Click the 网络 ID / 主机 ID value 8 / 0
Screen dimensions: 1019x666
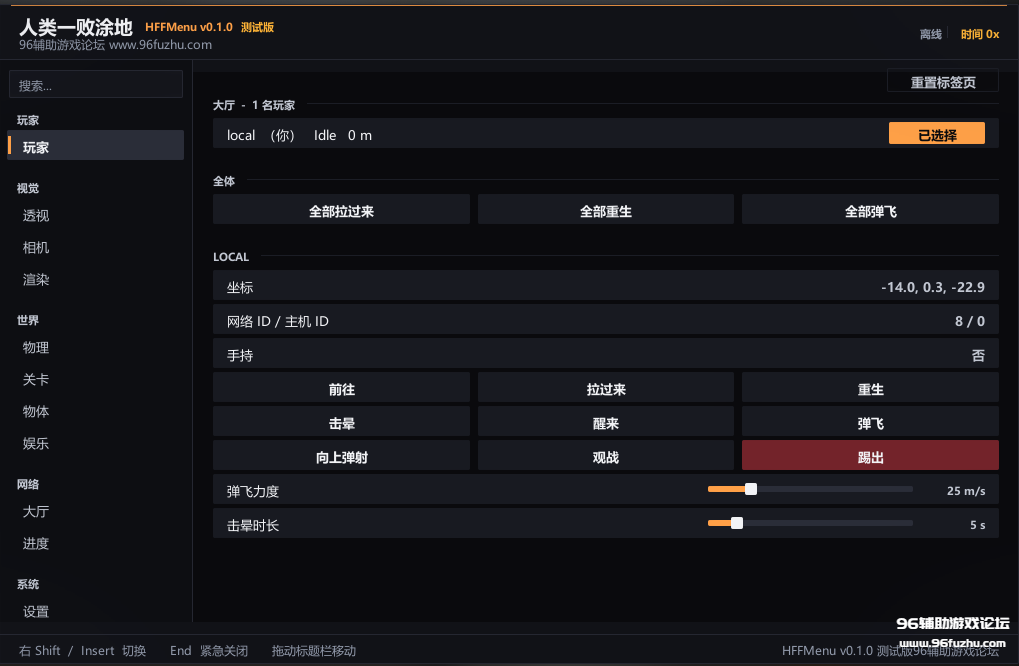tap(970, 321)
